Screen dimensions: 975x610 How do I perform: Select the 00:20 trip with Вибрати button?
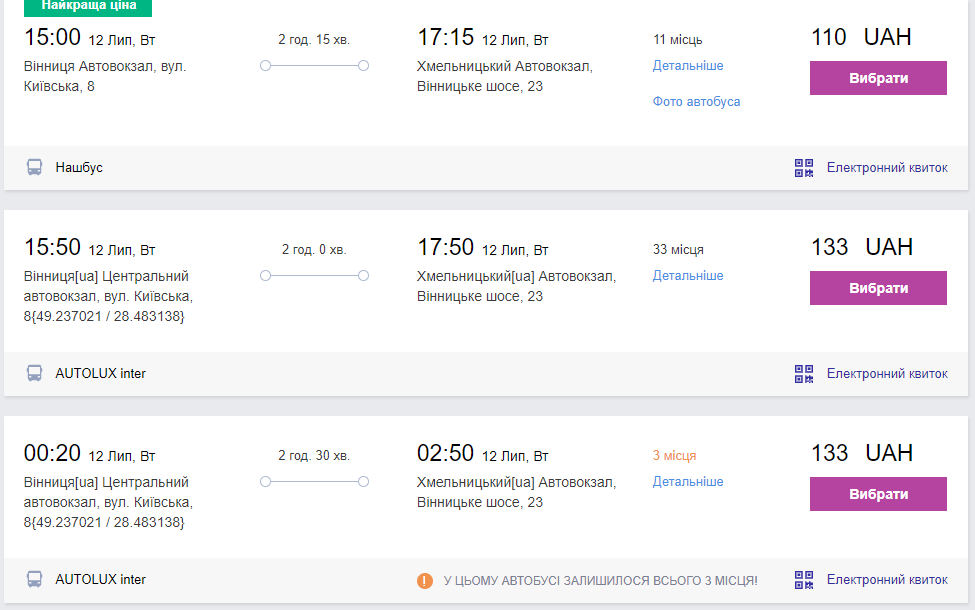878,494
